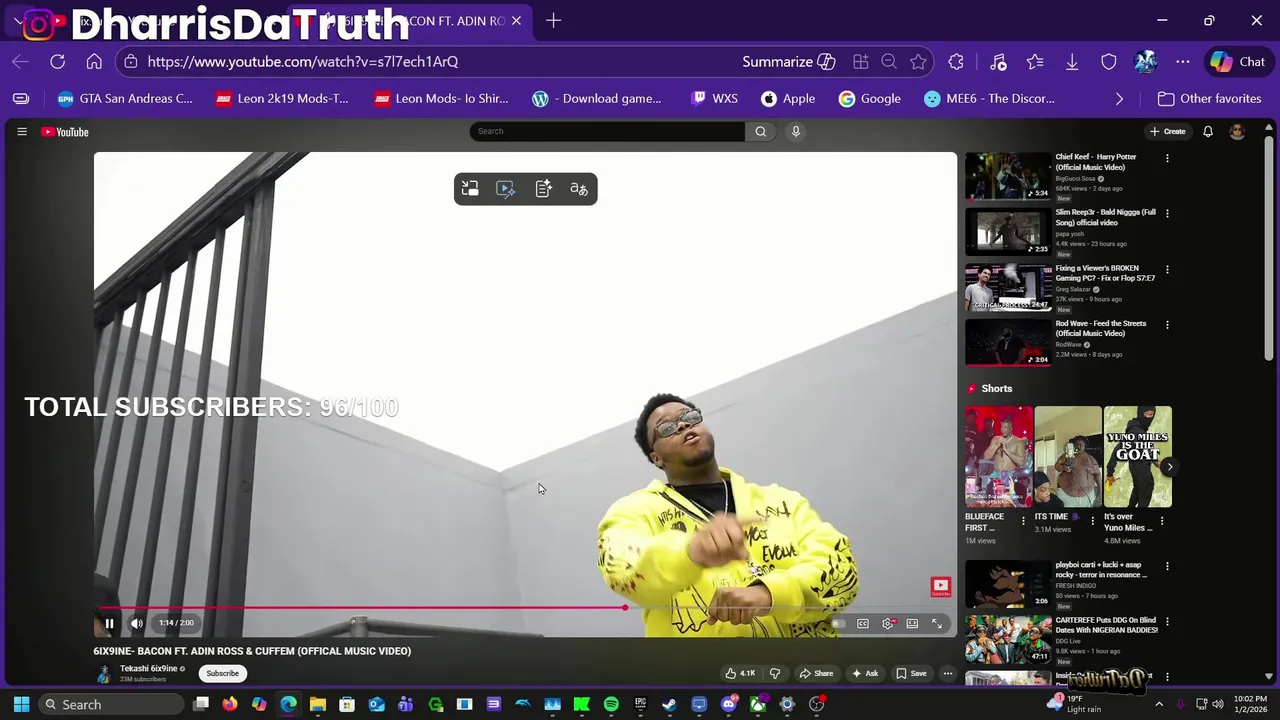The height and width of the screenshot is (720, 1280).
Task: Open the Apple bookmark
Action: tap(788, 99)
